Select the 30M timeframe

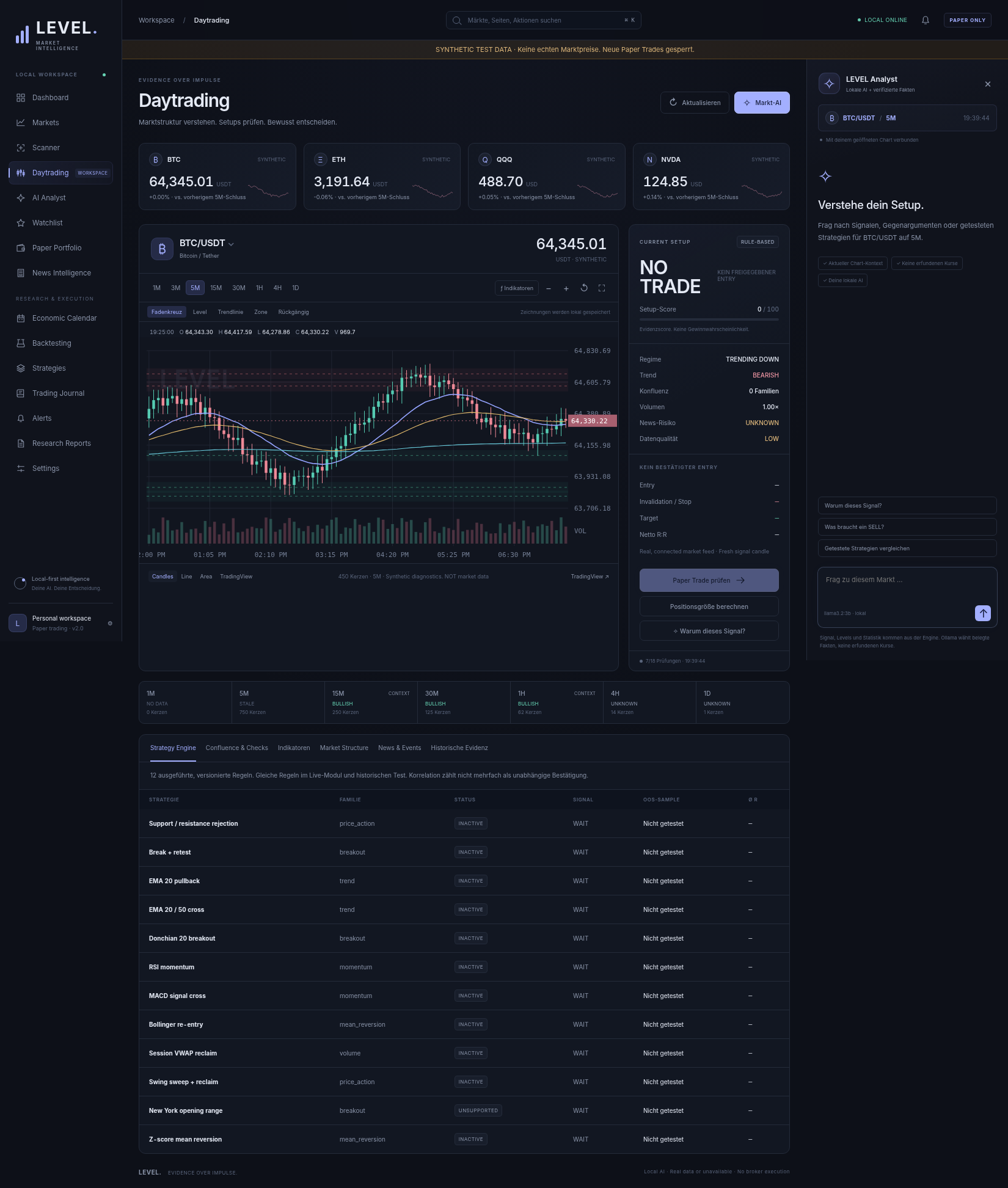pos(239,288)
